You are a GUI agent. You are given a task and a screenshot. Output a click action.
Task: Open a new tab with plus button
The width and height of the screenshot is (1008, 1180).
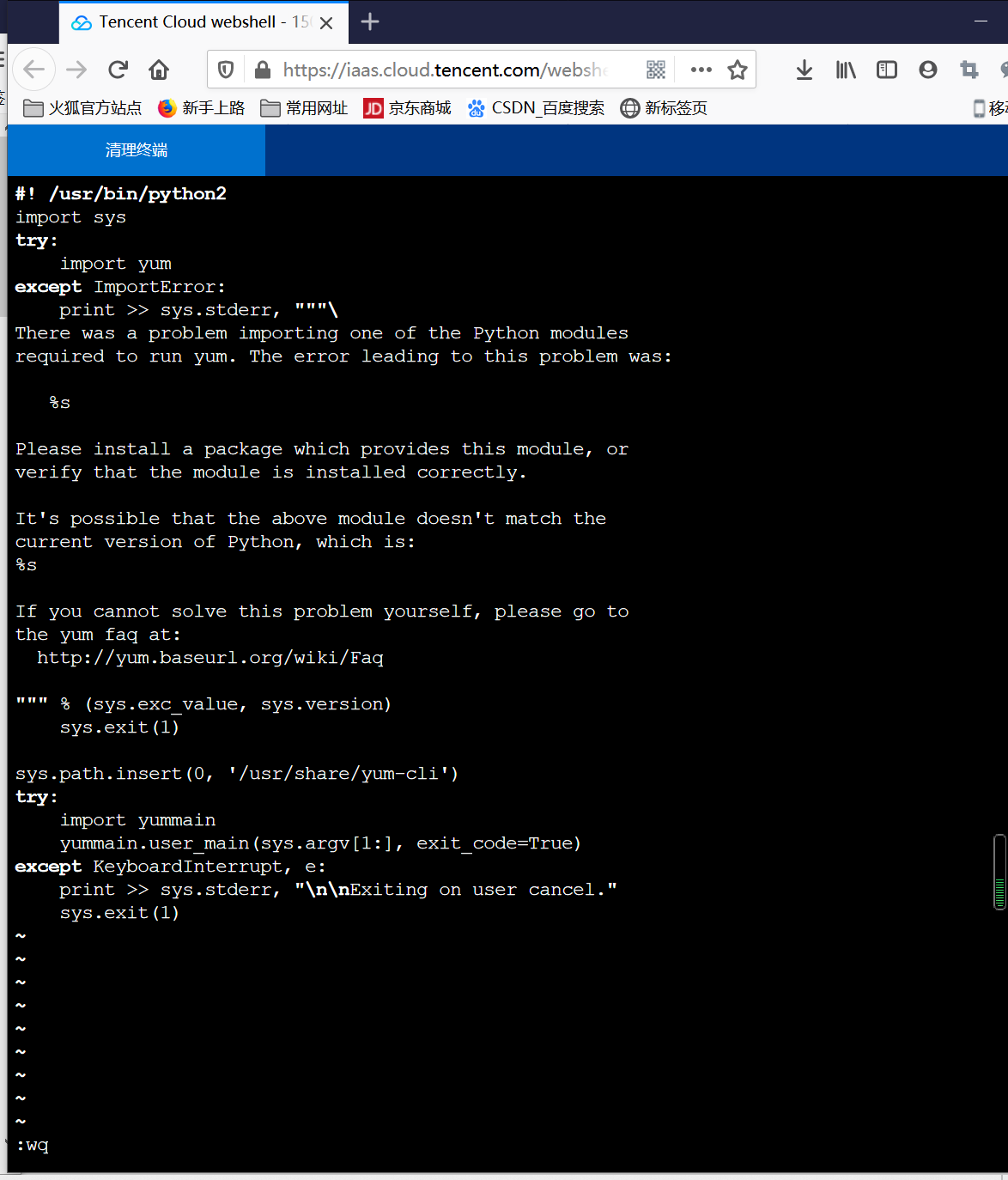[x=370, y=21]
